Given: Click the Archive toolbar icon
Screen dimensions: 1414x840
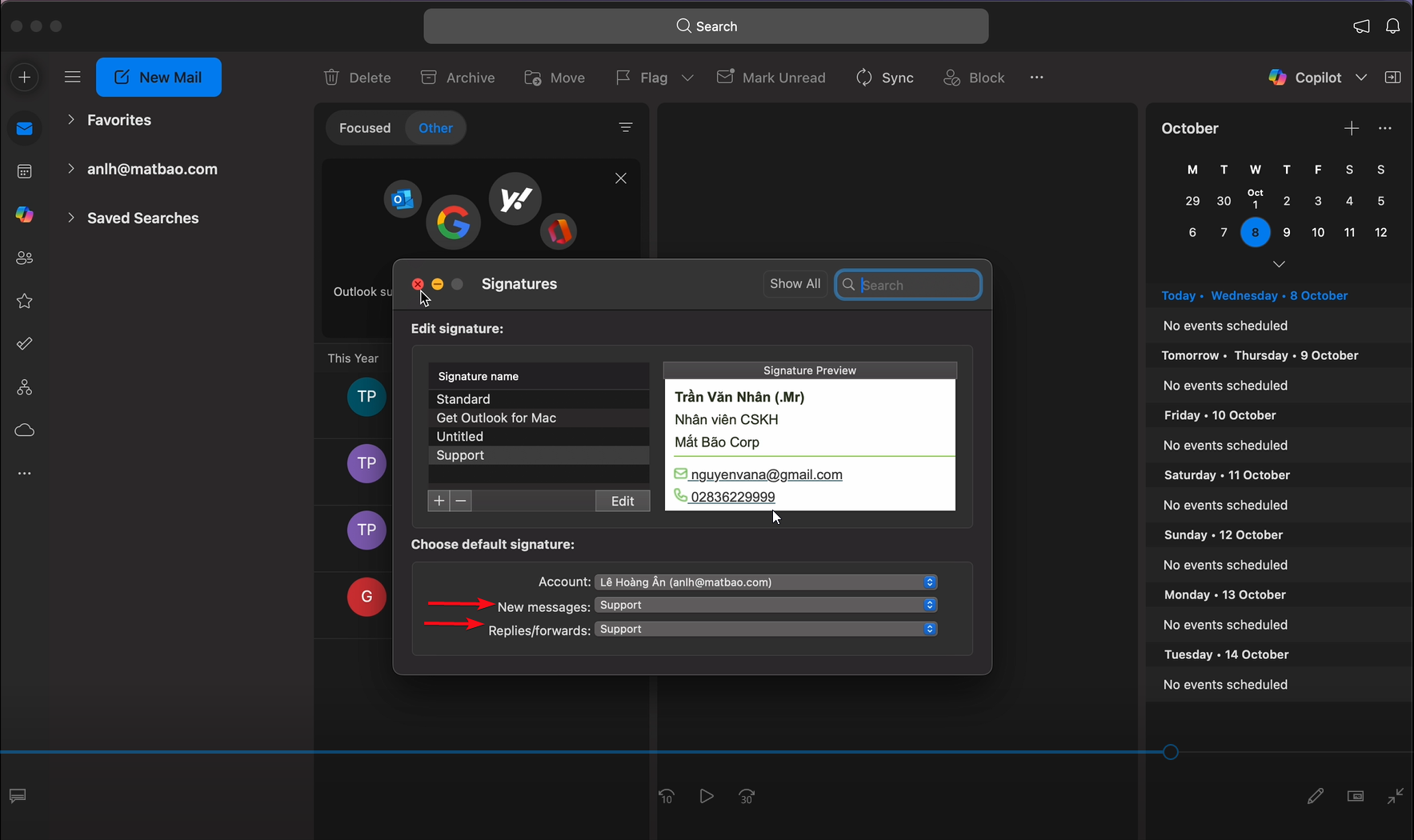Looking at the screenshot, I should tap(429, 78).
